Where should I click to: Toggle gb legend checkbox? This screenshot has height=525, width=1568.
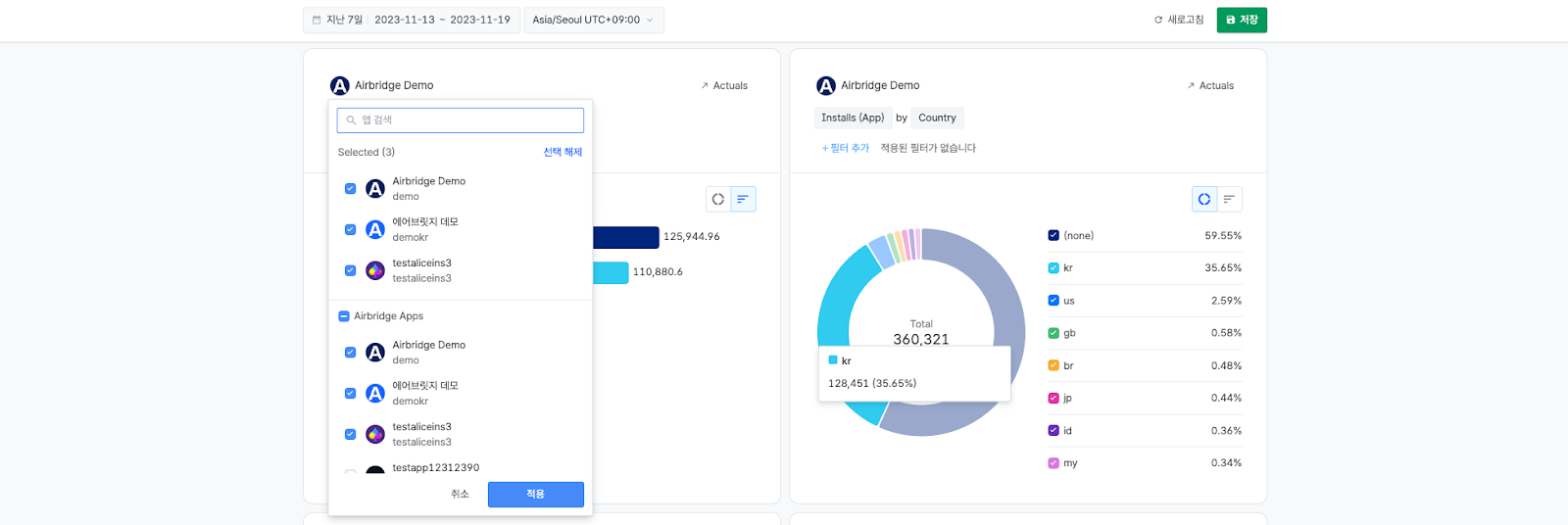1053,333
